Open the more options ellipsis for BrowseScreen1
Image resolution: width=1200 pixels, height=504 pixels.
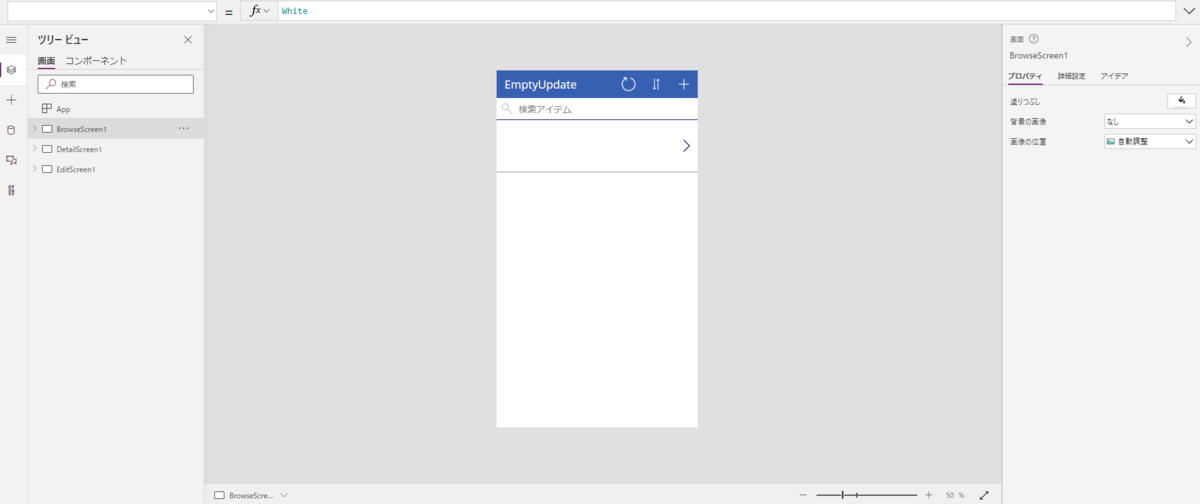point(183,129)
